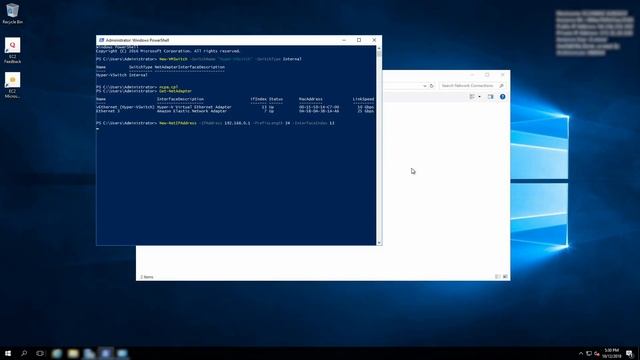This screenshot has height=360, width=640.
Task: Open the muted volume tray icon
Action: click(x=597, y=353)
